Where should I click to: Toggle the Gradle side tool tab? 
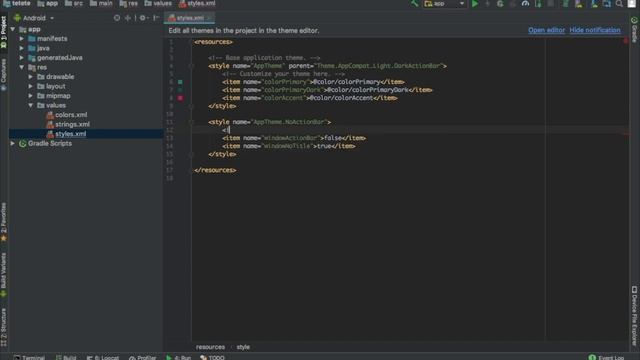[634, 29]
